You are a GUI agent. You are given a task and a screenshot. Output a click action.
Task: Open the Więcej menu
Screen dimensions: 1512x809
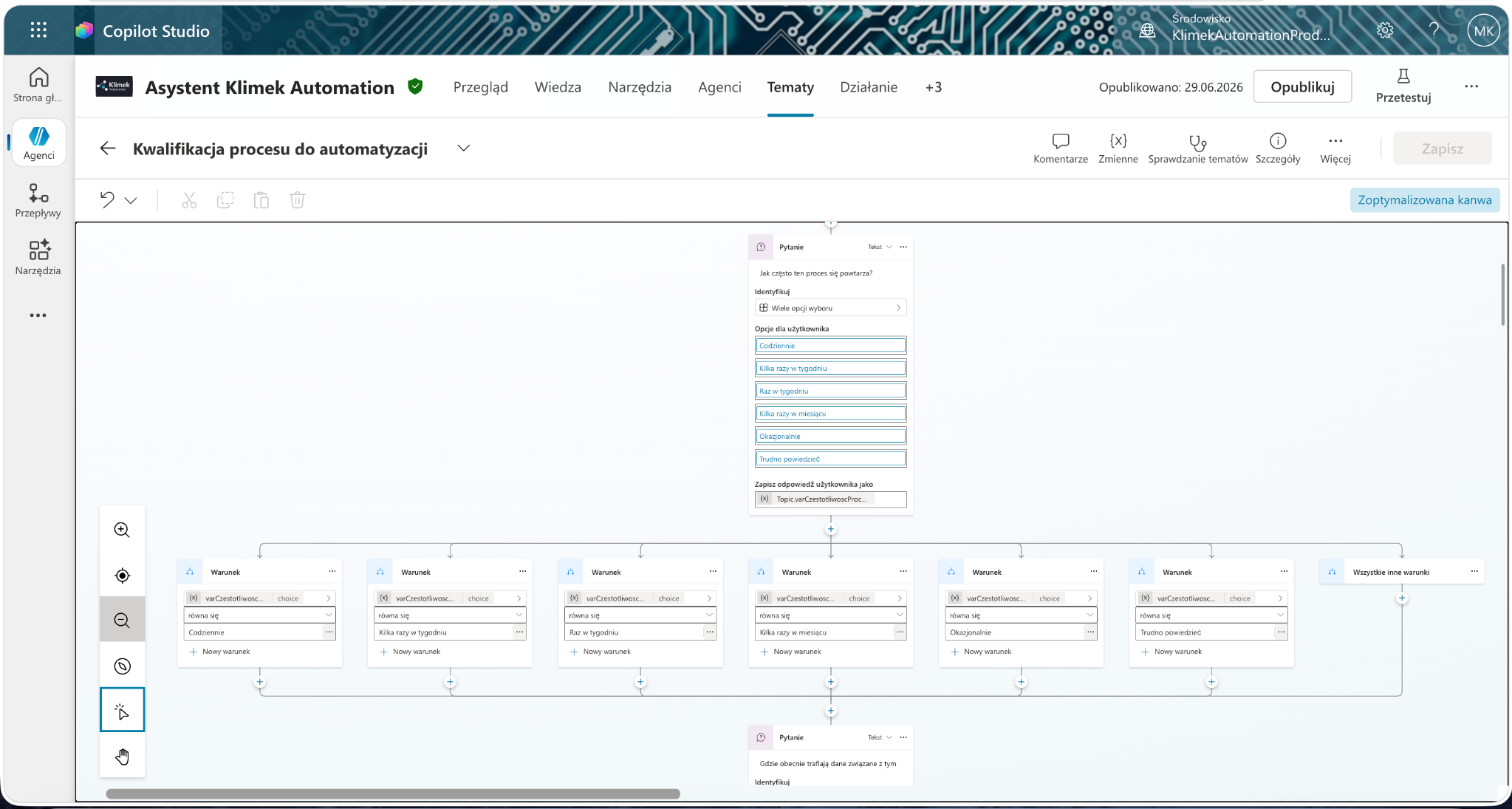(1335, 149)
